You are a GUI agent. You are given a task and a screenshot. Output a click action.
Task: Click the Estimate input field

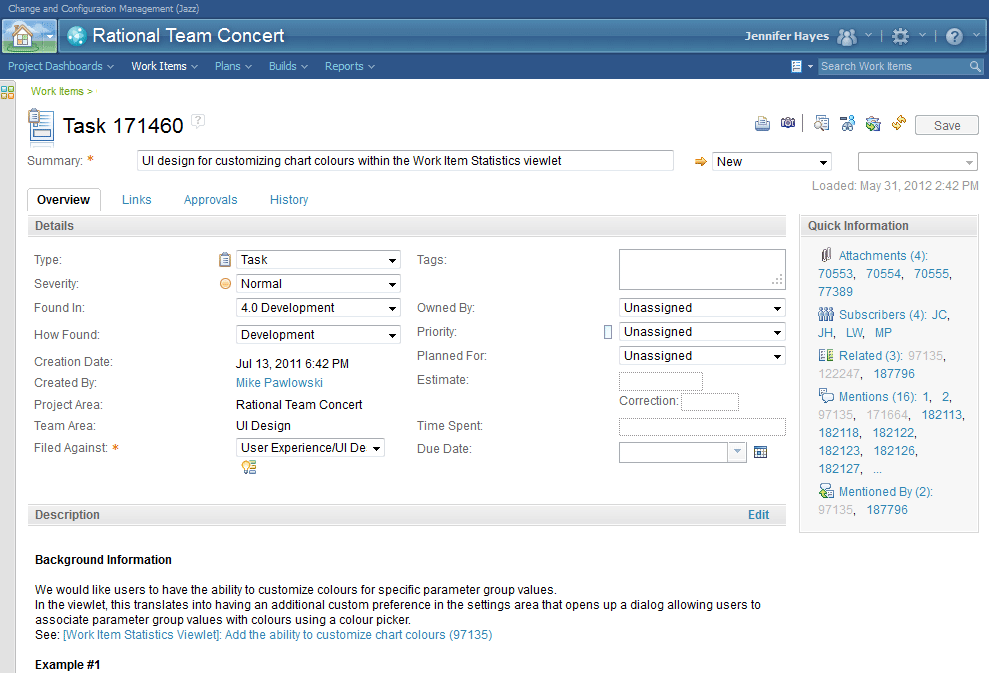[x=660, y=381]
